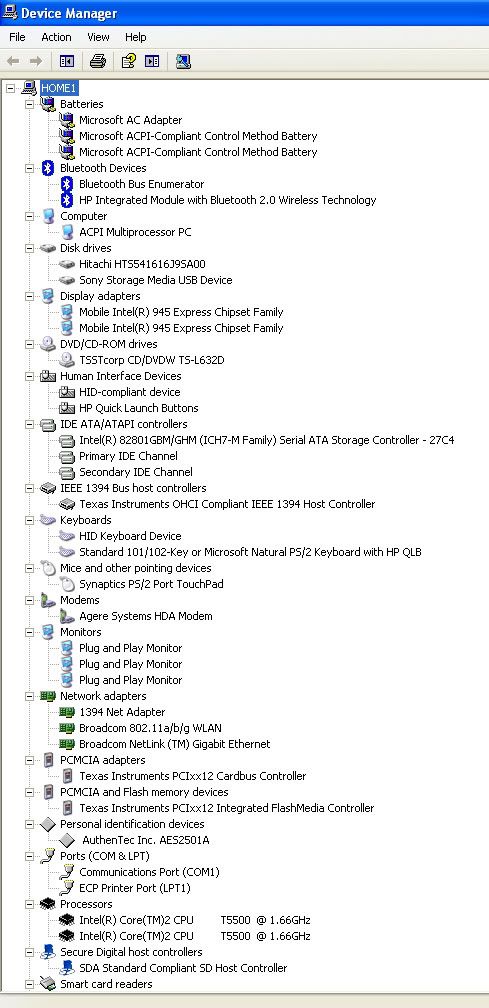Click the Agere Systems HDA Modem icon
Viewport: 489px width, 1008px height.
coord(67,616)
